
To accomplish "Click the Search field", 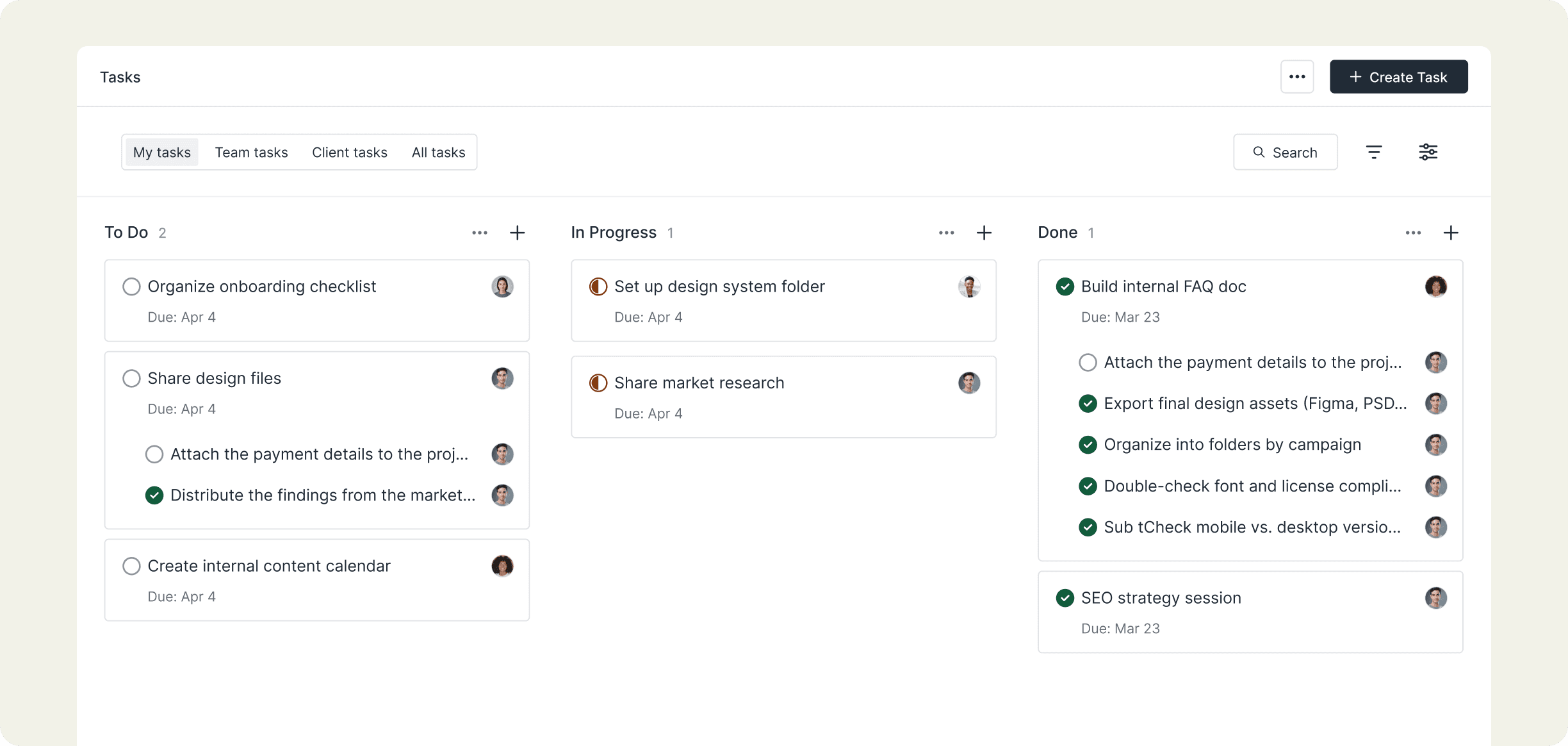I will click(1285, 153).
